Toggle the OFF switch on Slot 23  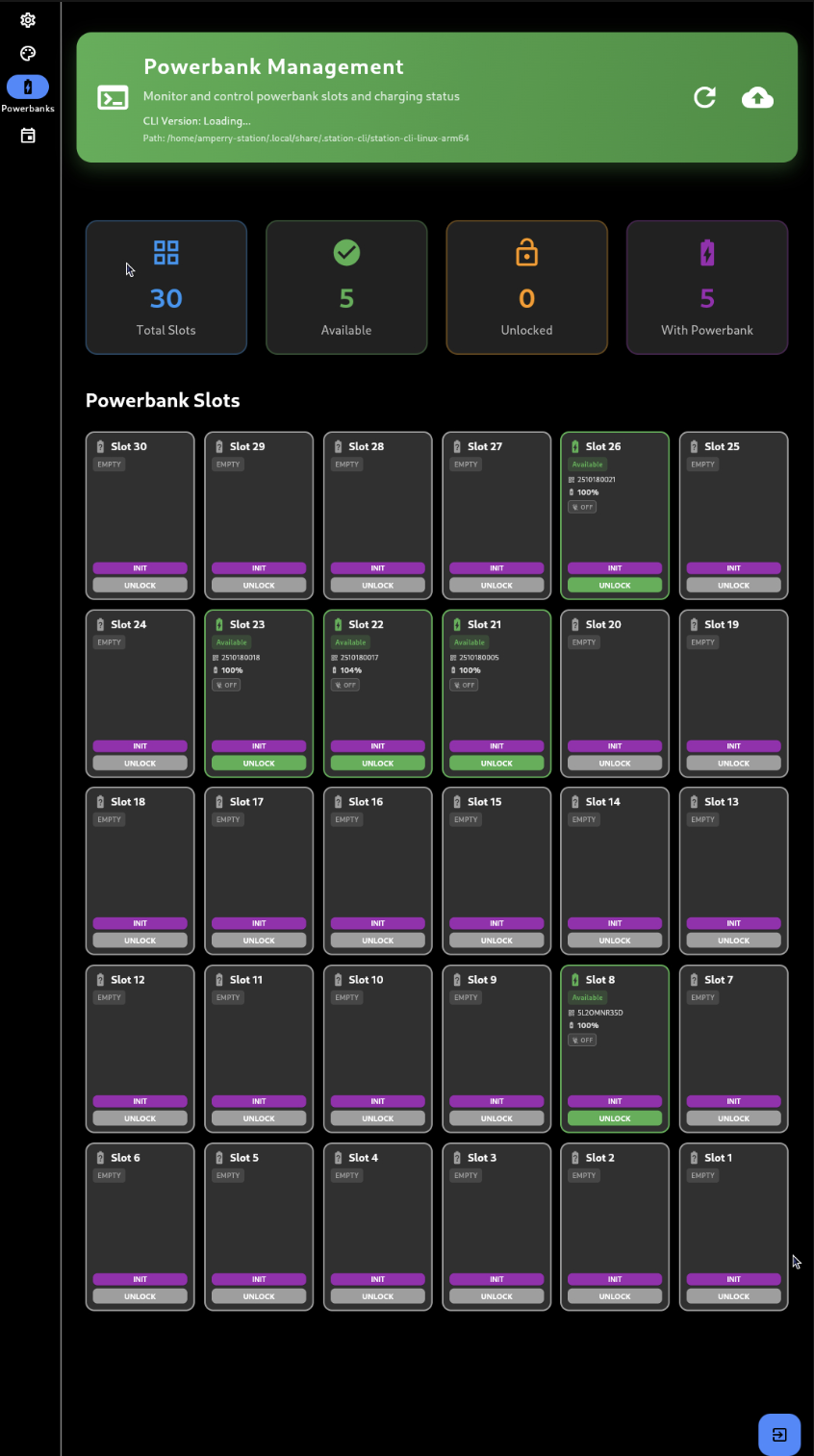(226, 685)
